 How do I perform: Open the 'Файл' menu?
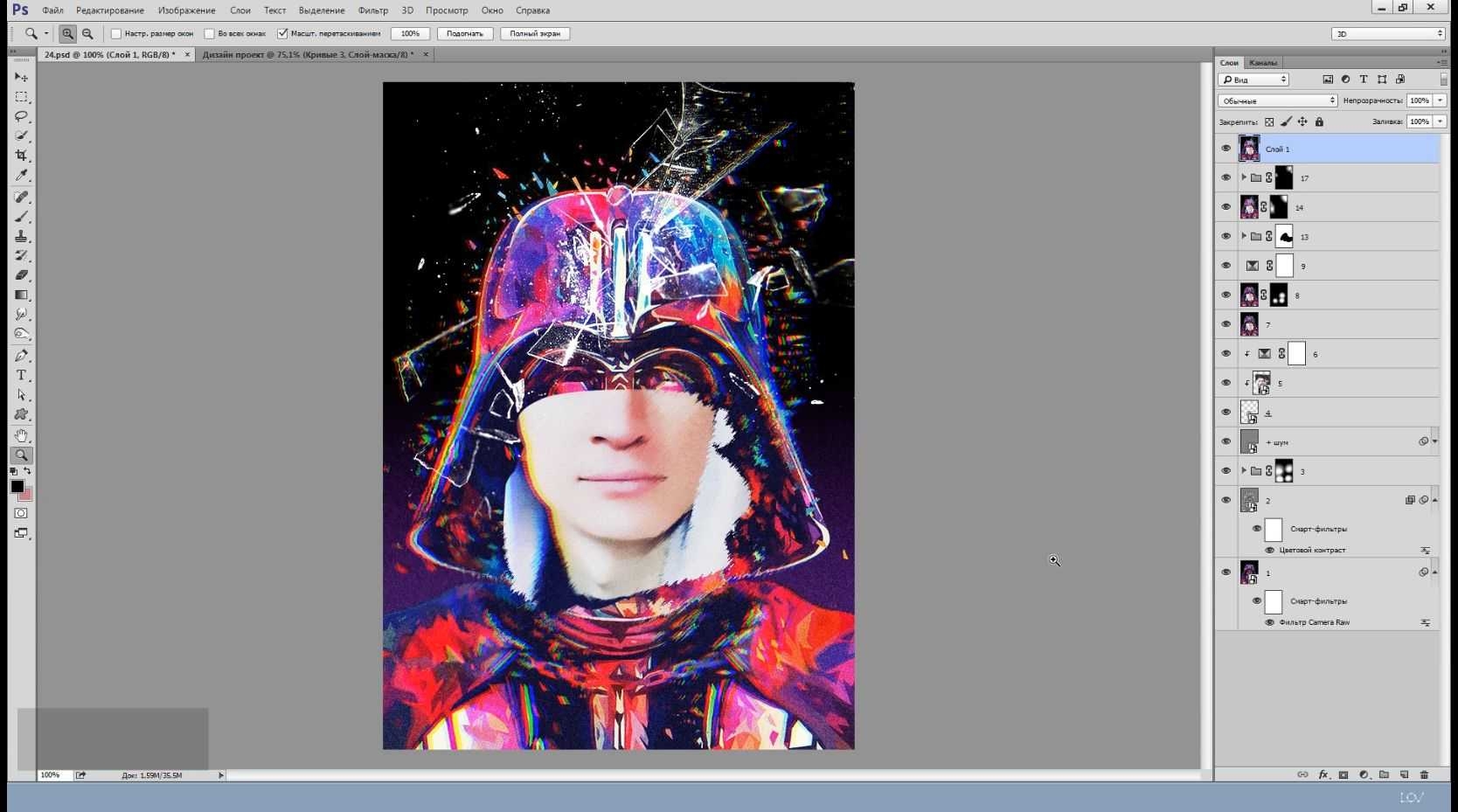52,10
